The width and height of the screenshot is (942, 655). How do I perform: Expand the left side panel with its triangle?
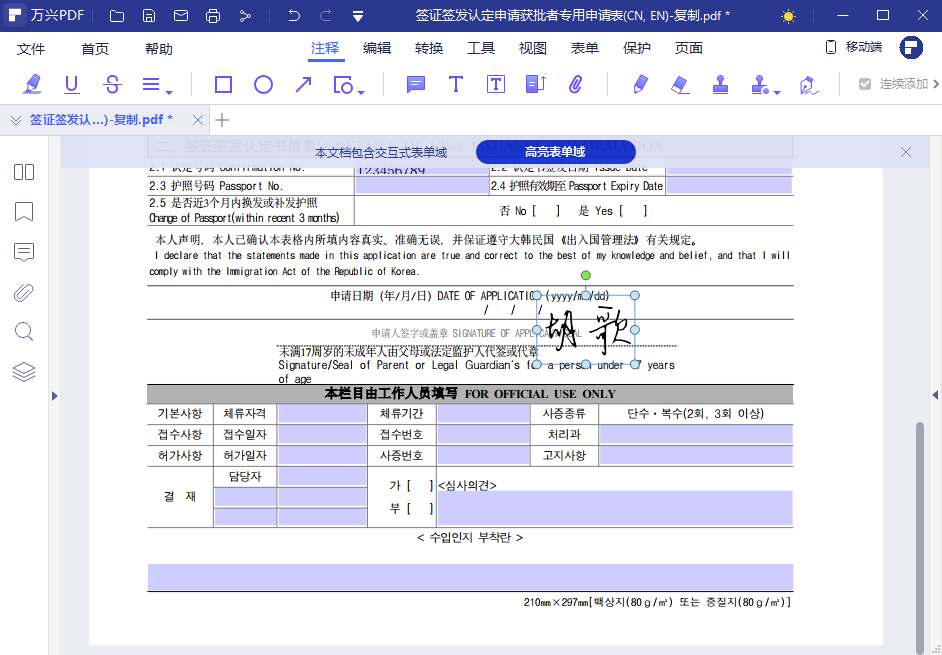coord(55,396)
